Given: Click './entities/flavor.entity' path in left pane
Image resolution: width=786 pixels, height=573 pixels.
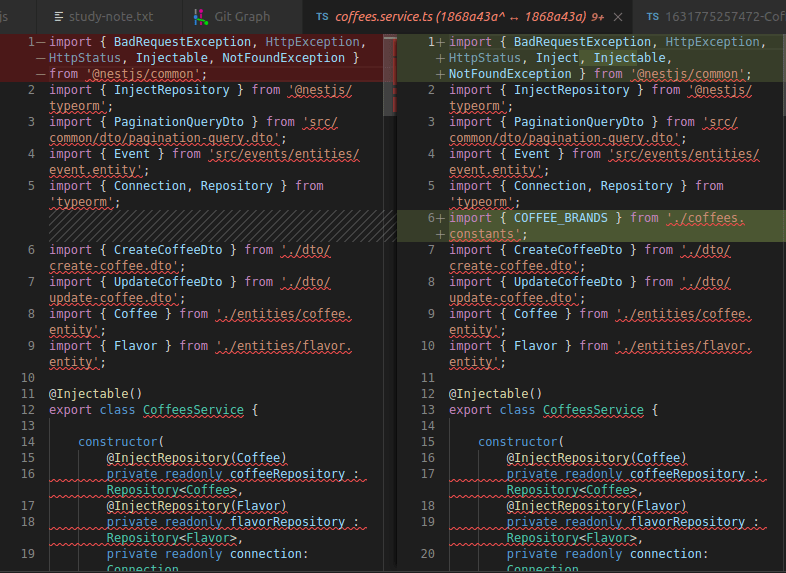Looking at the screenshot, I should [x=200, y=354].
